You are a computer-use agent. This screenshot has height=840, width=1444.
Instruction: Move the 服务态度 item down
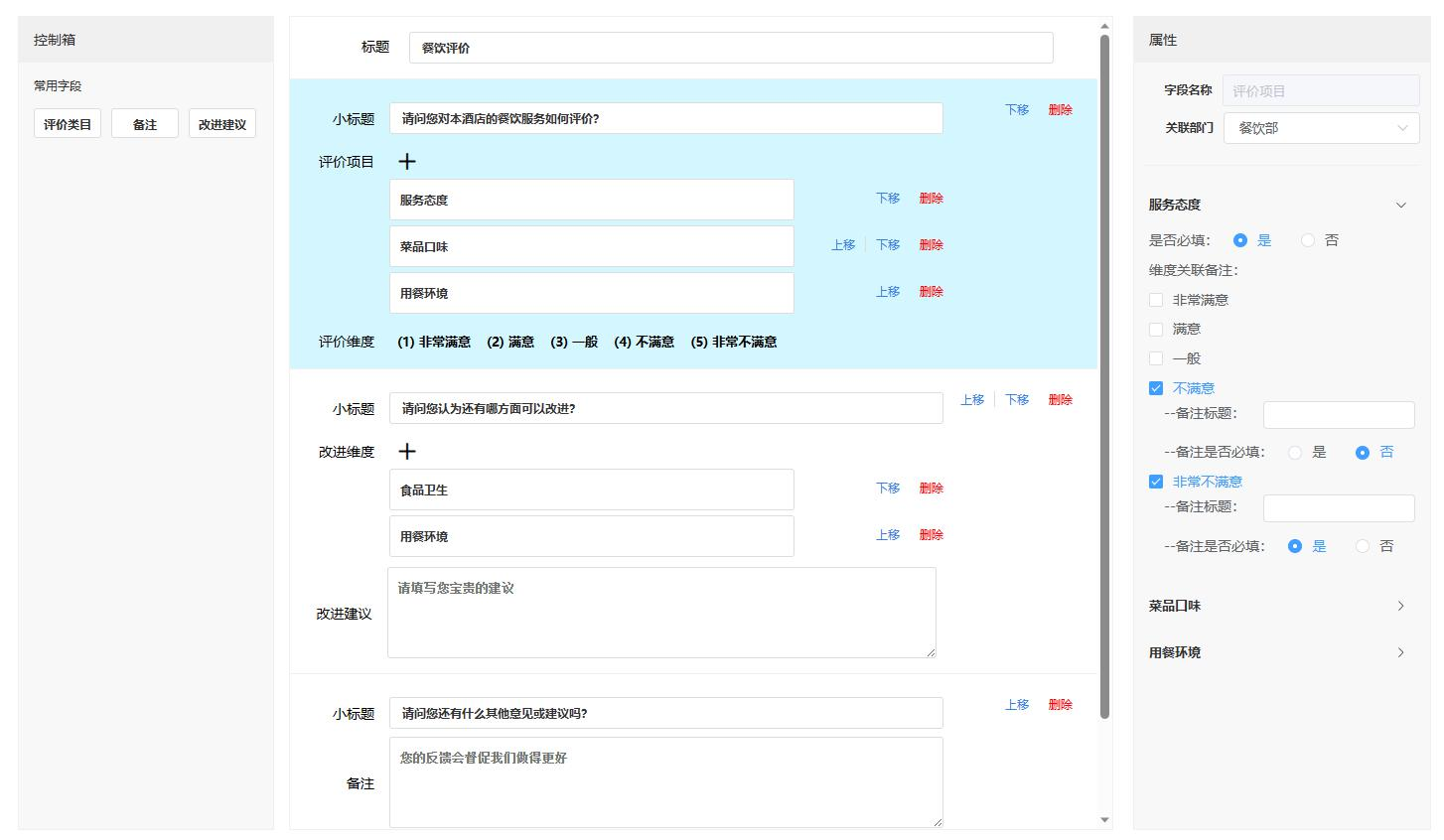pyautogui.click(x=888, y=199)
